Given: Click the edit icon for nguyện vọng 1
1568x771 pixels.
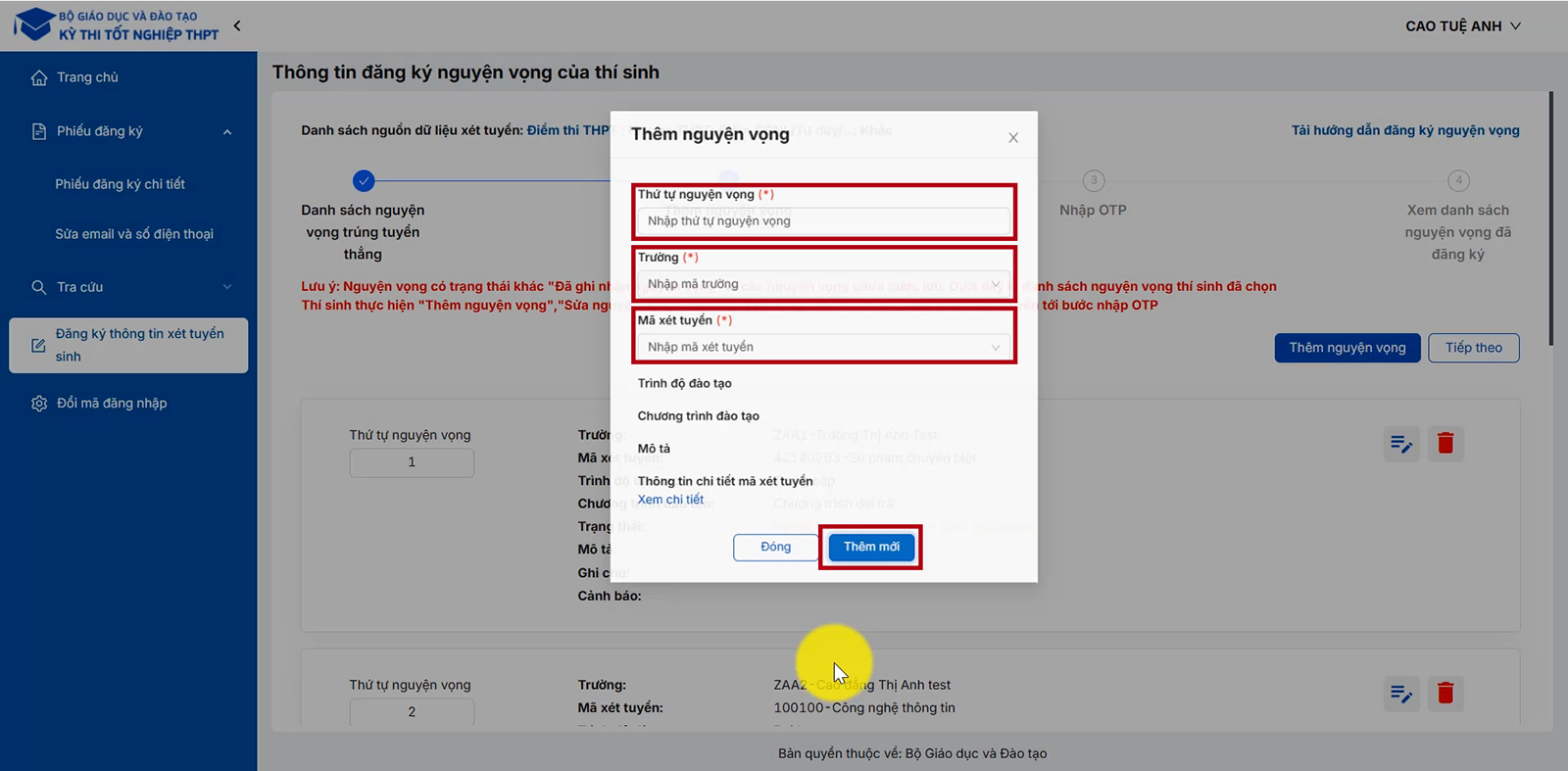Looking at the screenshot, I should click(x=1401, y=444).
